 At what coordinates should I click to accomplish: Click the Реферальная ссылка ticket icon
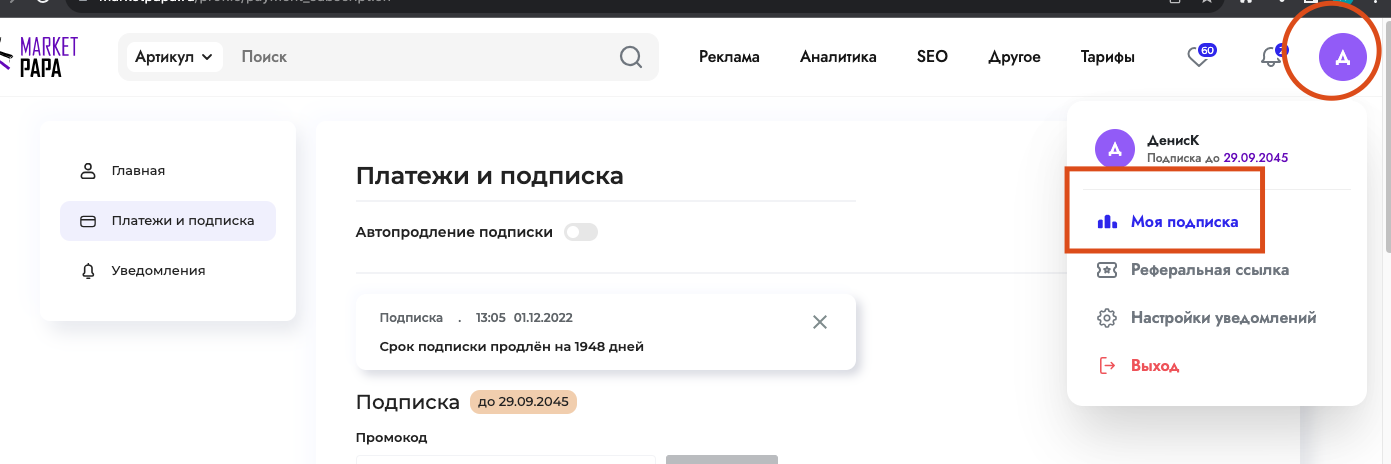point(1107,270)
